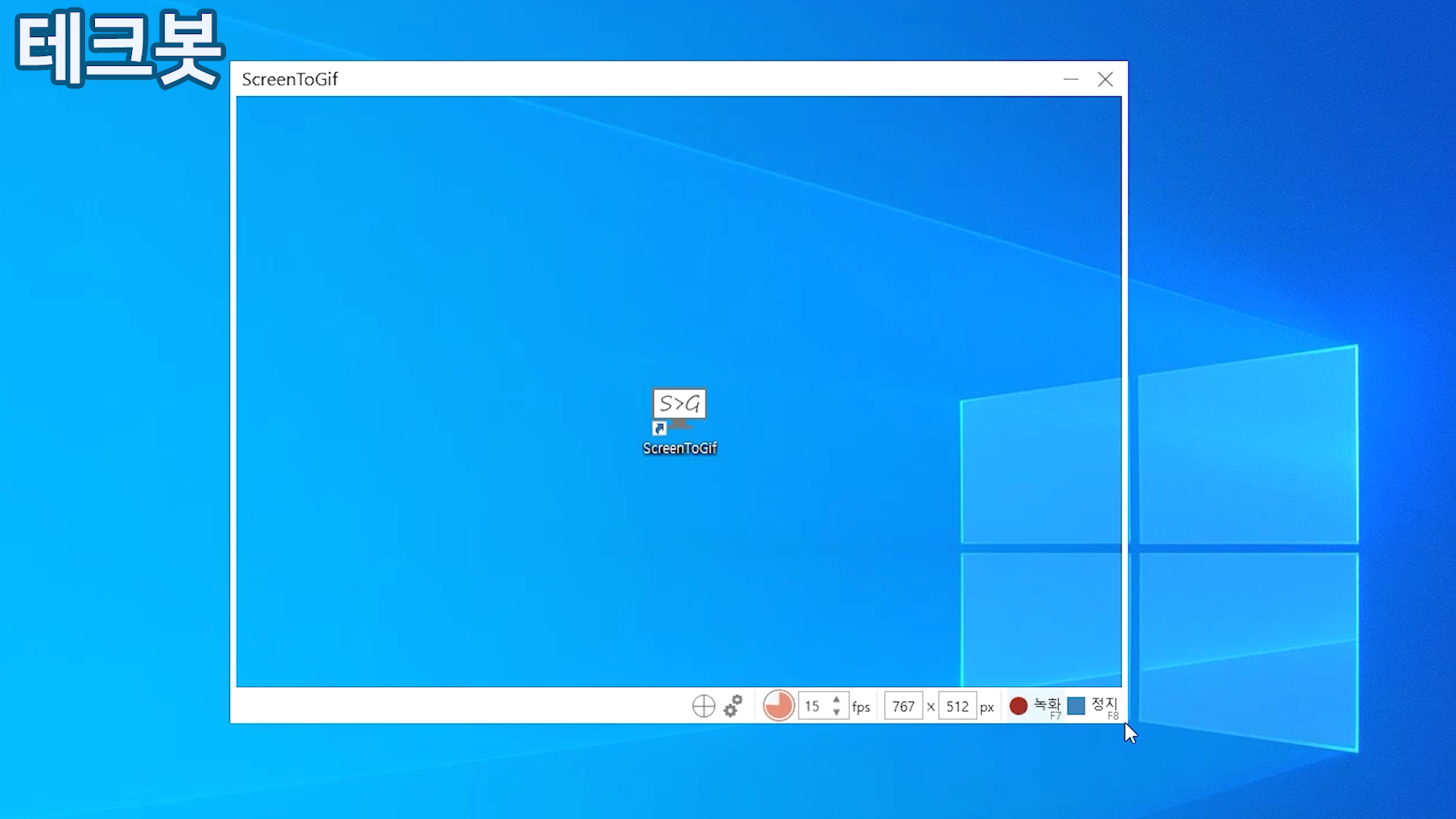
Task: Click the height field showing 512
Action: coord(957,706)
